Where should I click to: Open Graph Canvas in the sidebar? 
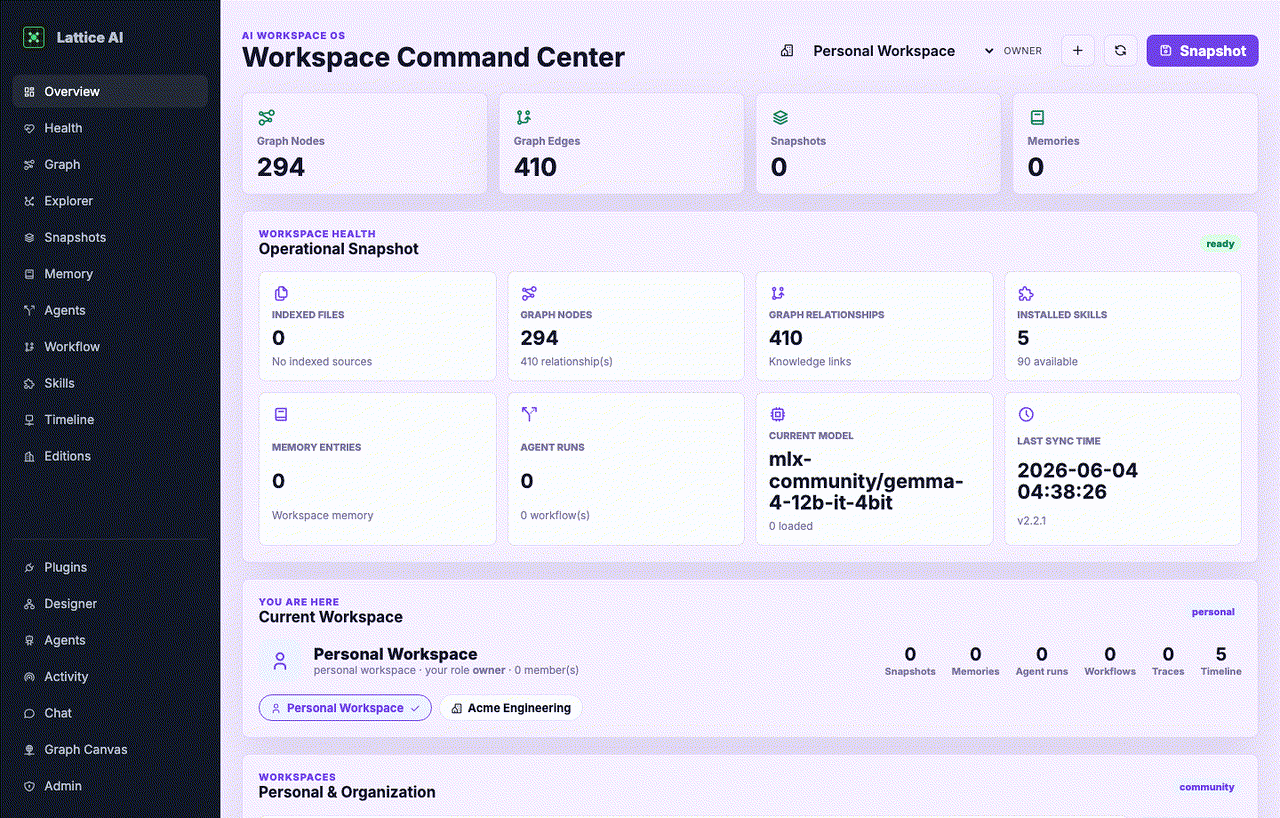110,750
